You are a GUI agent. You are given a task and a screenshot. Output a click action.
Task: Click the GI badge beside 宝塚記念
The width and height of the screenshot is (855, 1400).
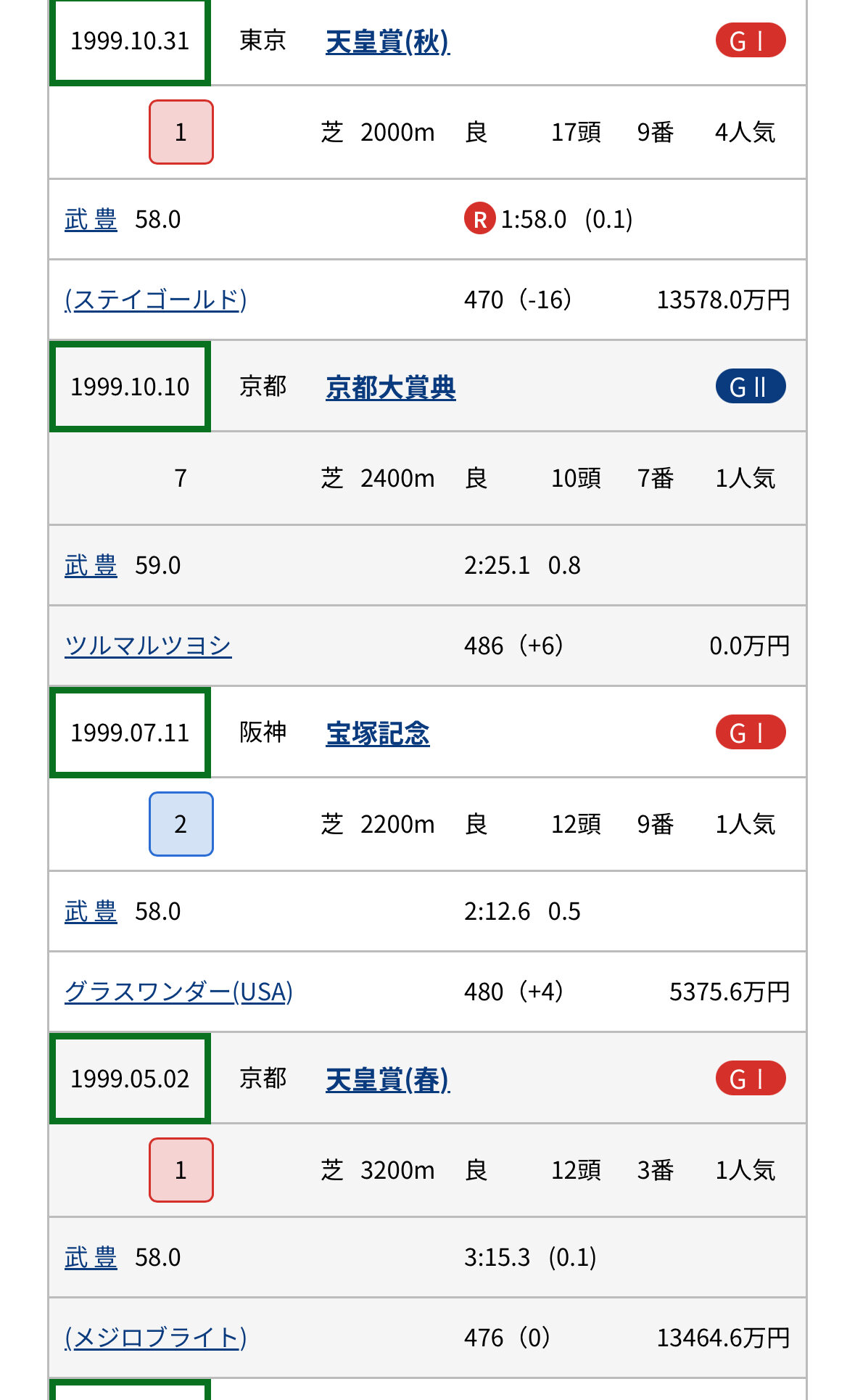pyautogui.click(x=750, y=733)
